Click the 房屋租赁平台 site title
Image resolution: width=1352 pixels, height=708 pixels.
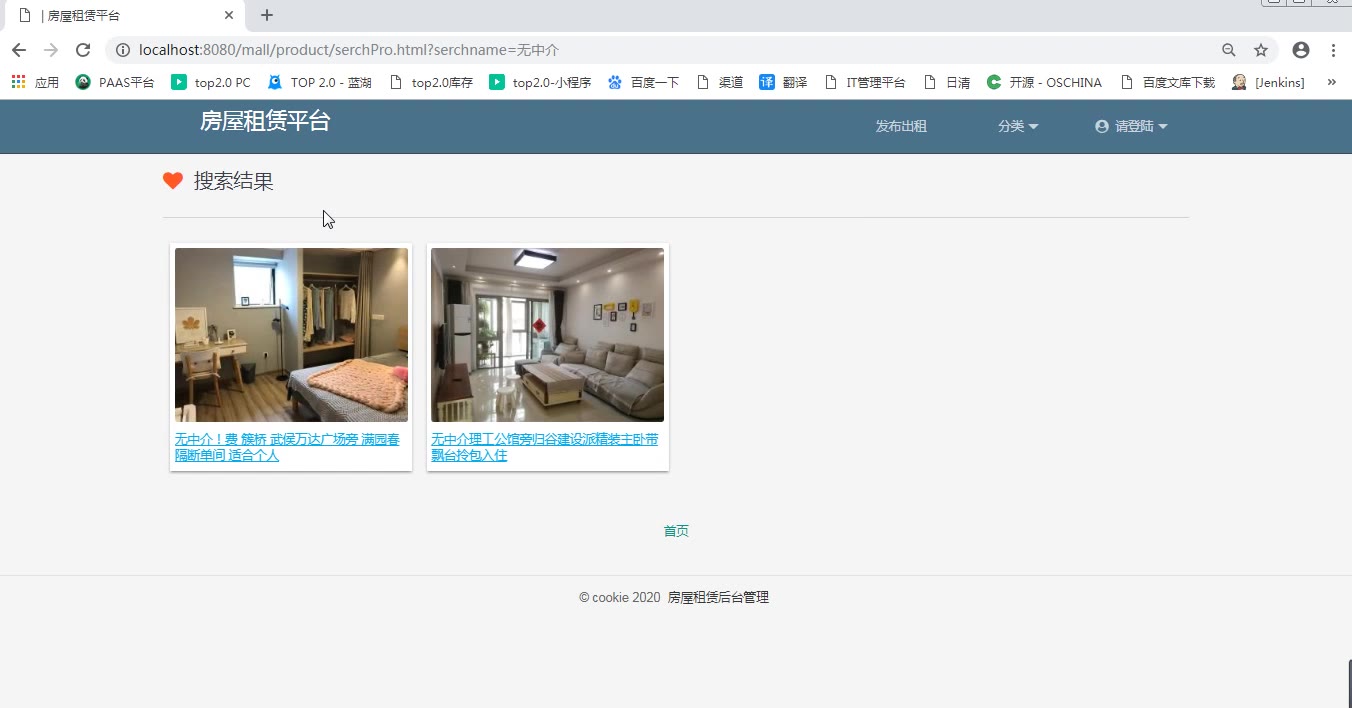(x=265, y=121)
